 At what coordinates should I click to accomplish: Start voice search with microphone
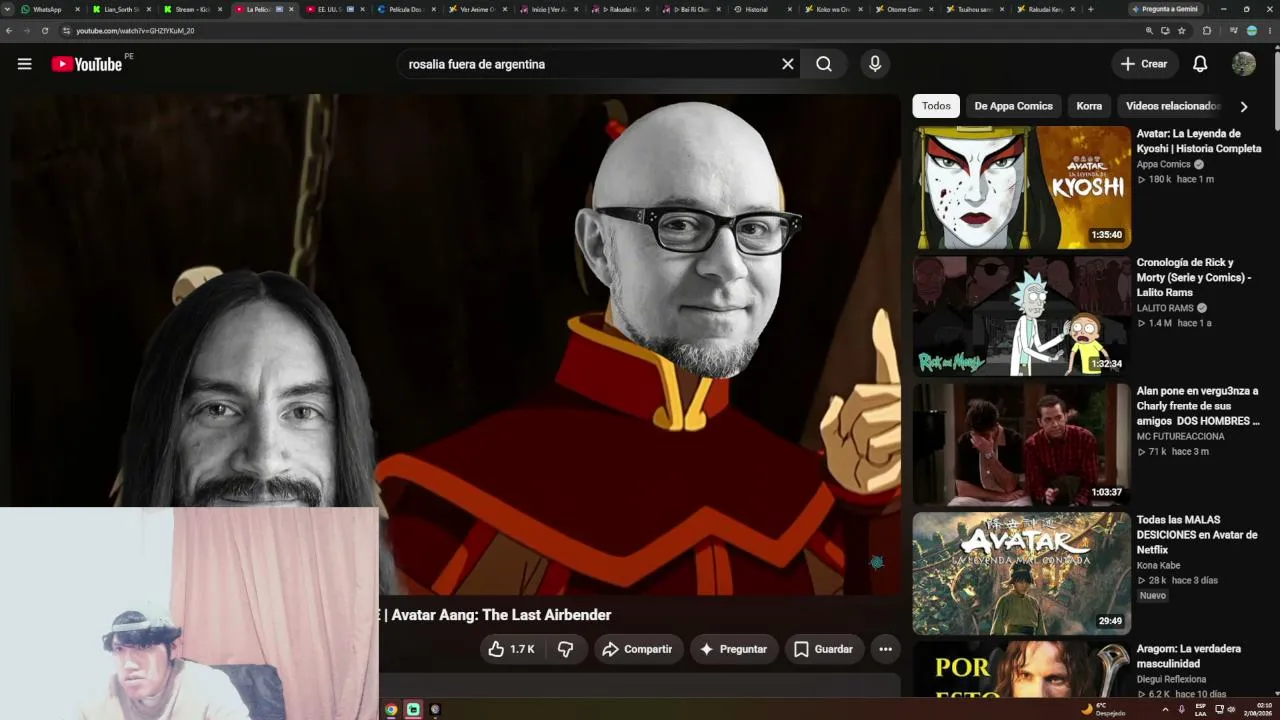point(875,64)
